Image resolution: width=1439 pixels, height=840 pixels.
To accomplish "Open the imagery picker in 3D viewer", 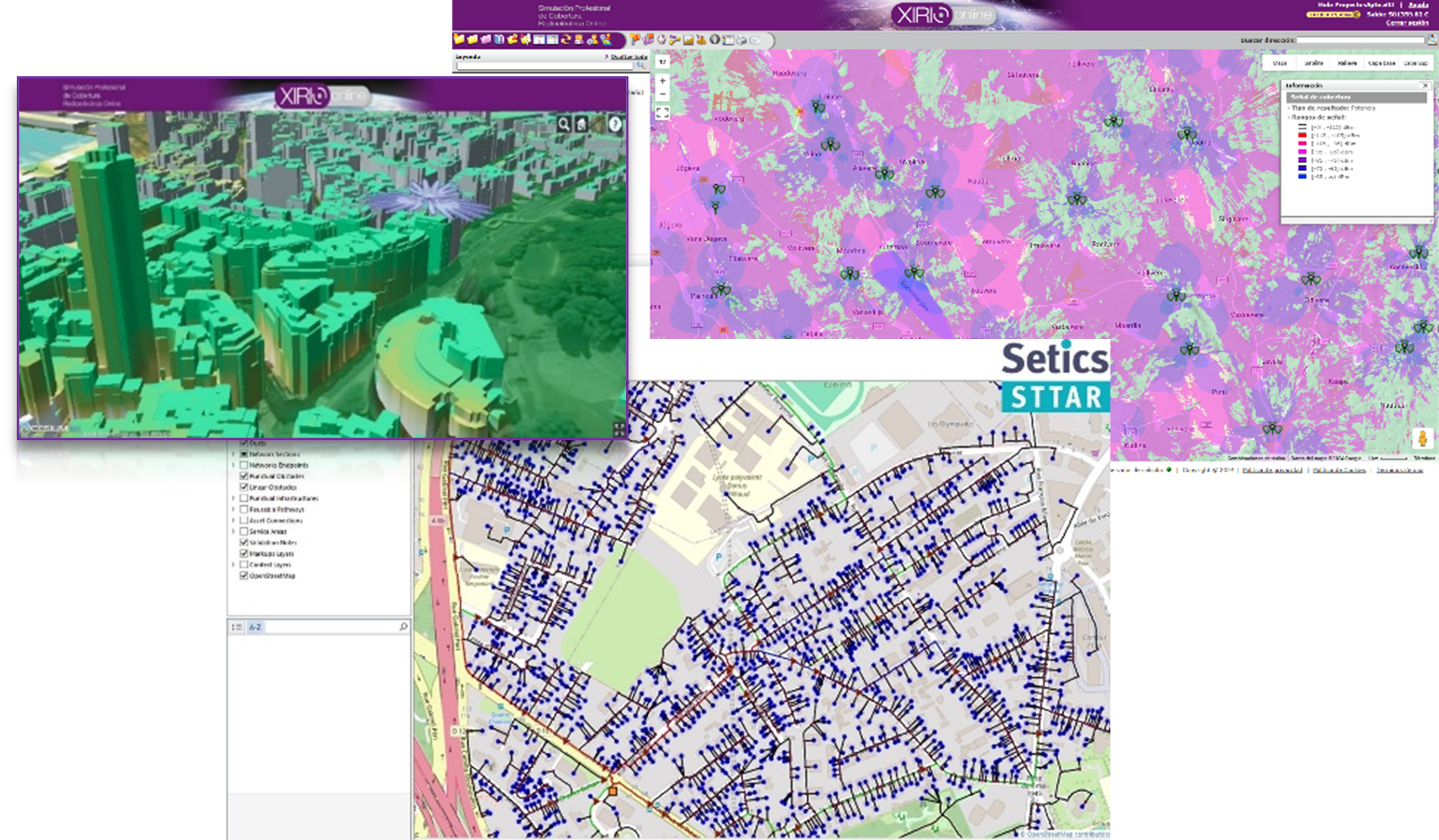I will tap(598, 124).
